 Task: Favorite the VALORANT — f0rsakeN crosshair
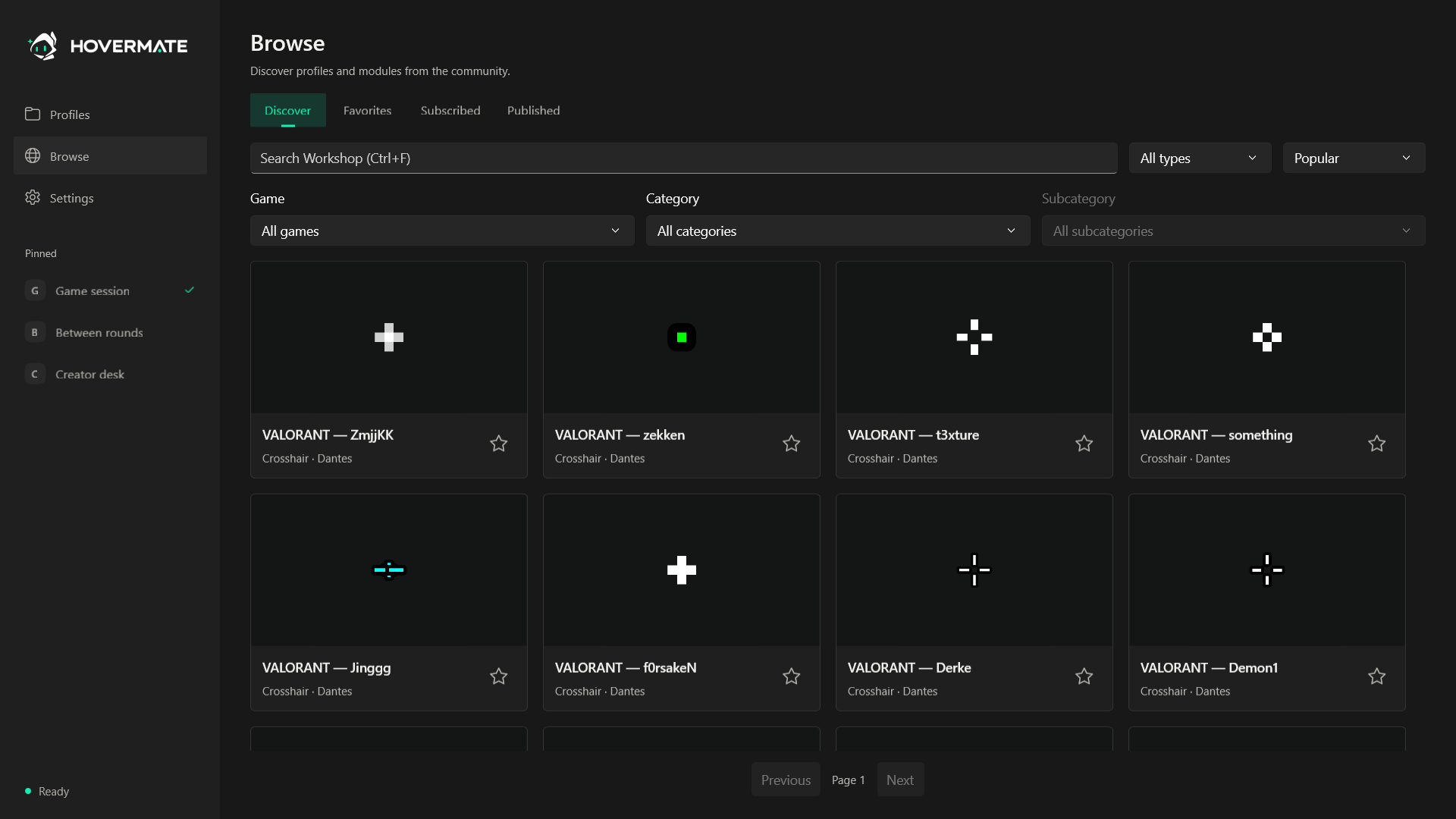(x=791, y=676)
